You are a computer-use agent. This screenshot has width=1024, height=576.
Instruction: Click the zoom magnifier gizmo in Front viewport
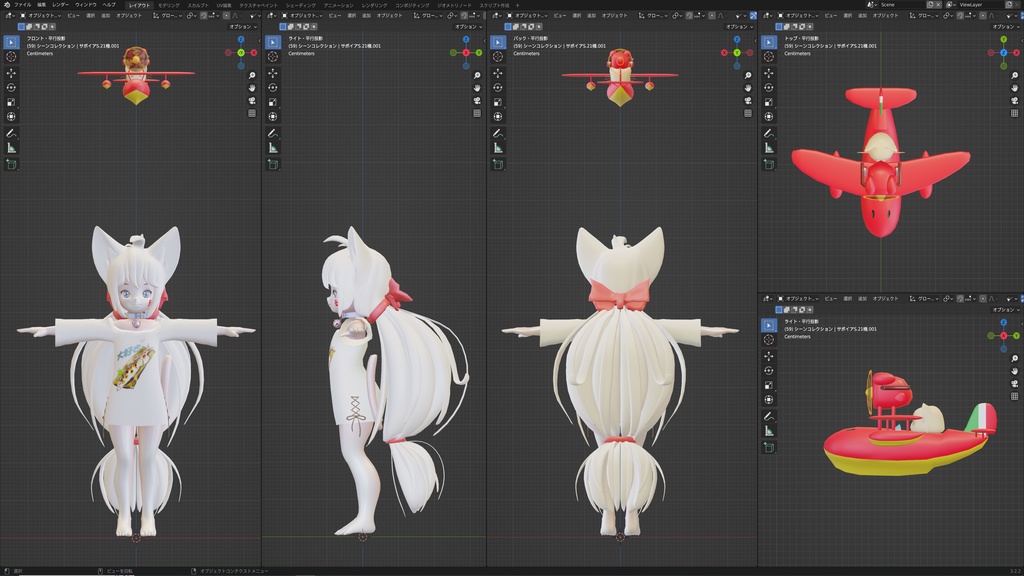click(252, 75)
